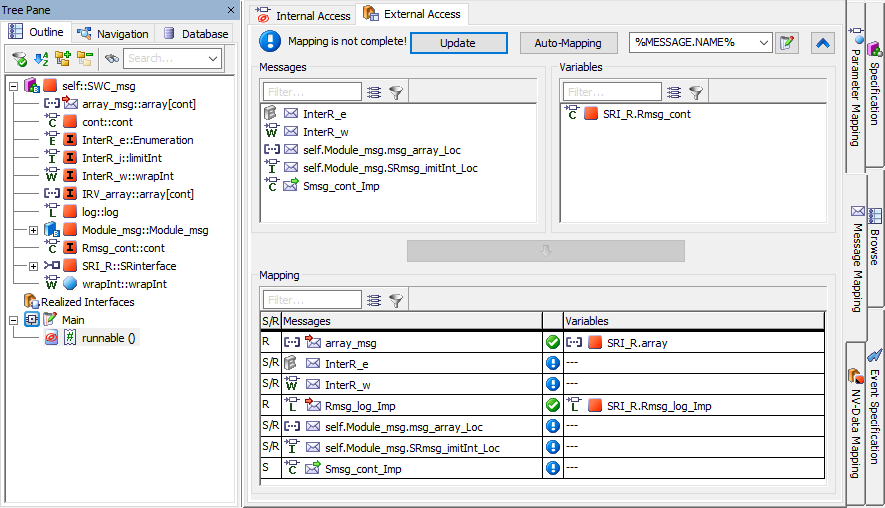This screenshot has width=885, height=508.
Task: Select InterR_w in the Messages list
Action: pos(326,132)
